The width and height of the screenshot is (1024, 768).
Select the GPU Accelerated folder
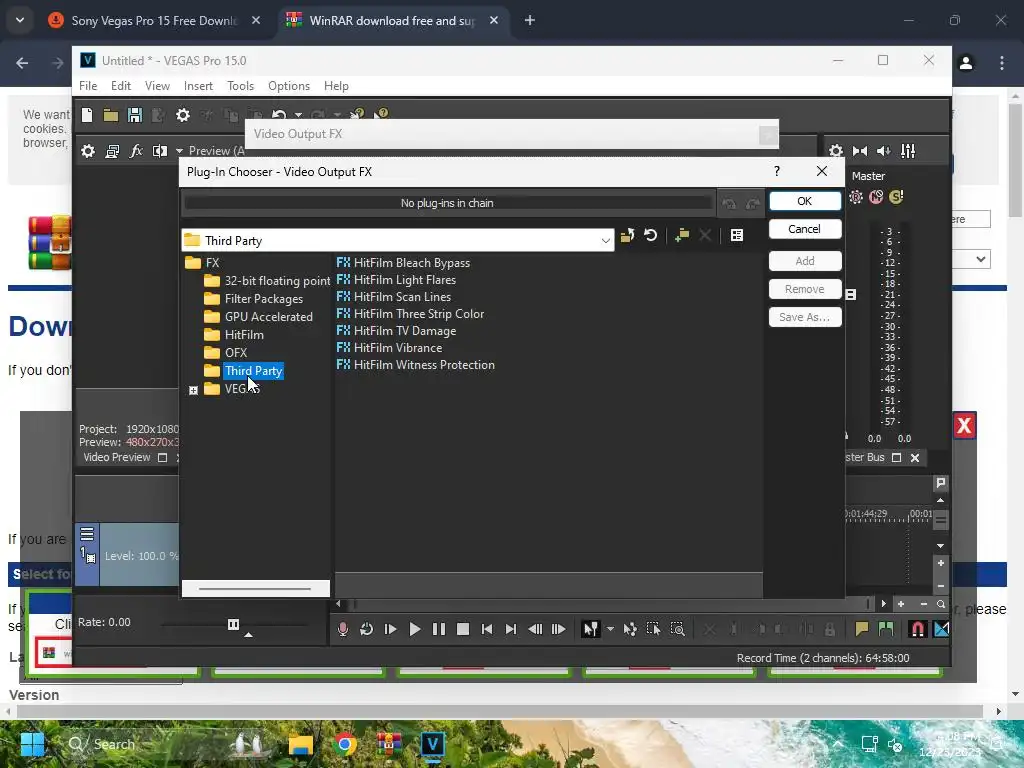tap(268, 317)
